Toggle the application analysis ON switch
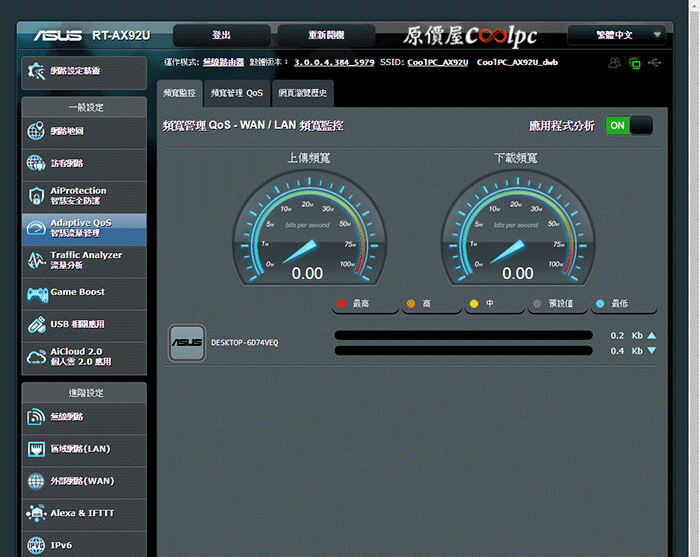This screenshot has width=700, height=557. 629,125
